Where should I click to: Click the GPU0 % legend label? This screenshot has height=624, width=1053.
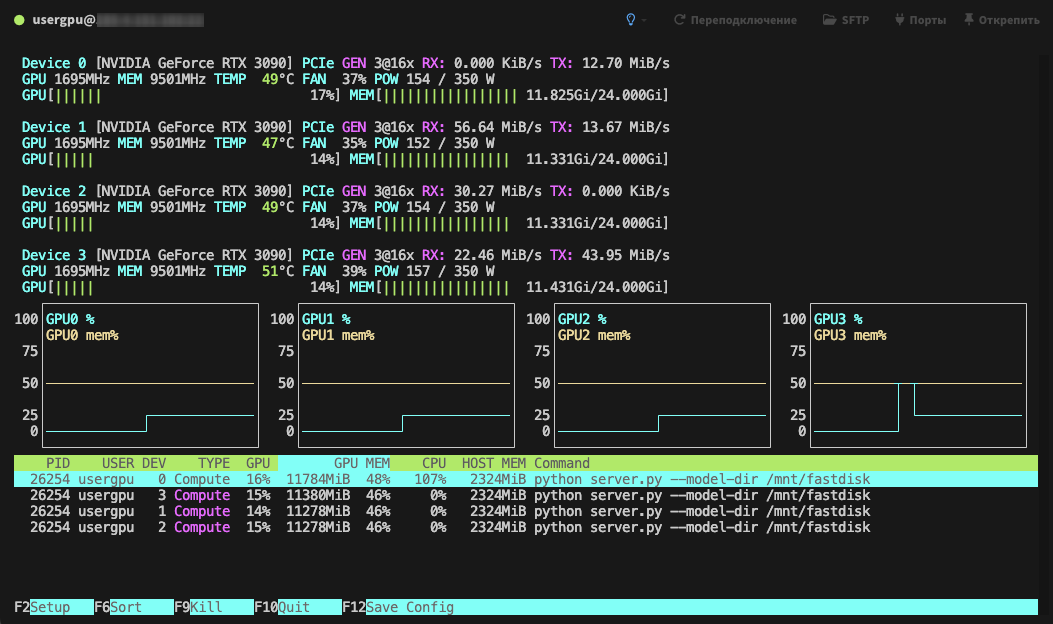[x=70, y=320]
